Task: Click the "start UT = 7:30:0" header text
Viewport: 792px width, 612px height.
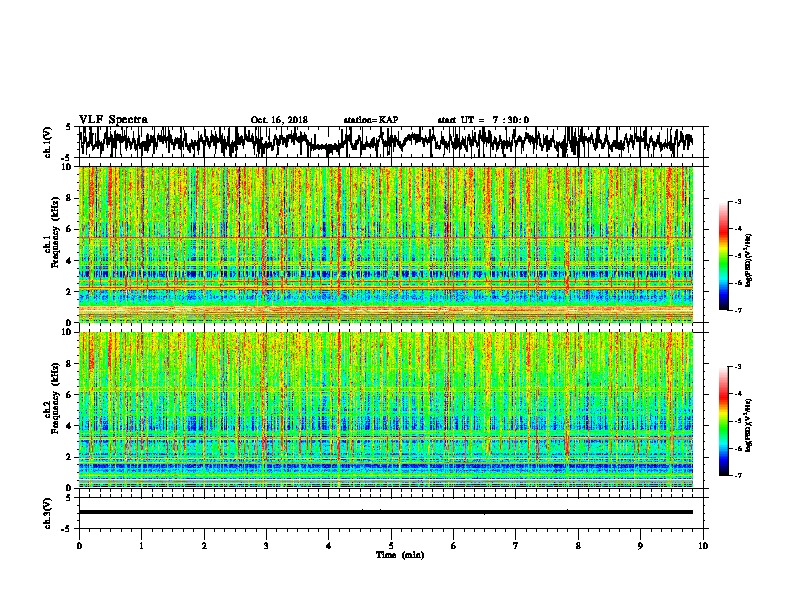Action: point(483,120)
